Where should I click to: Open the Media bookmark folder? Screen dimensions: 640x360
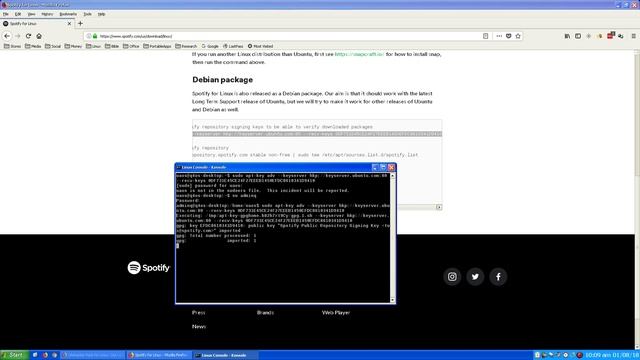click(x=33, y=46)
